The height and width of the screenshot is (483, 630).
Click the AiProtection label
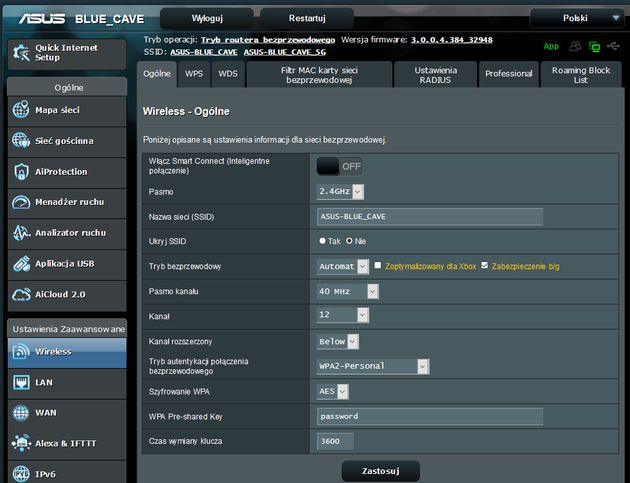61,172
